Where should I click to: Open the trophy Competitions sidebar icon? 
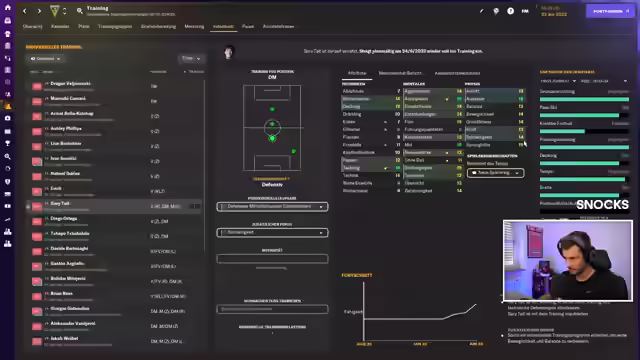[7, 143]
